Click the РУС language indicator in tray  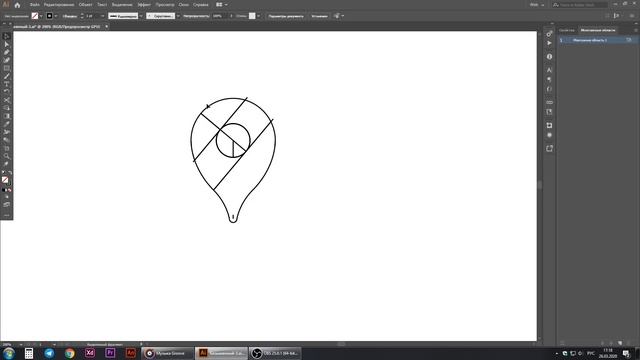pyautogui.click(x=591, y=353)
